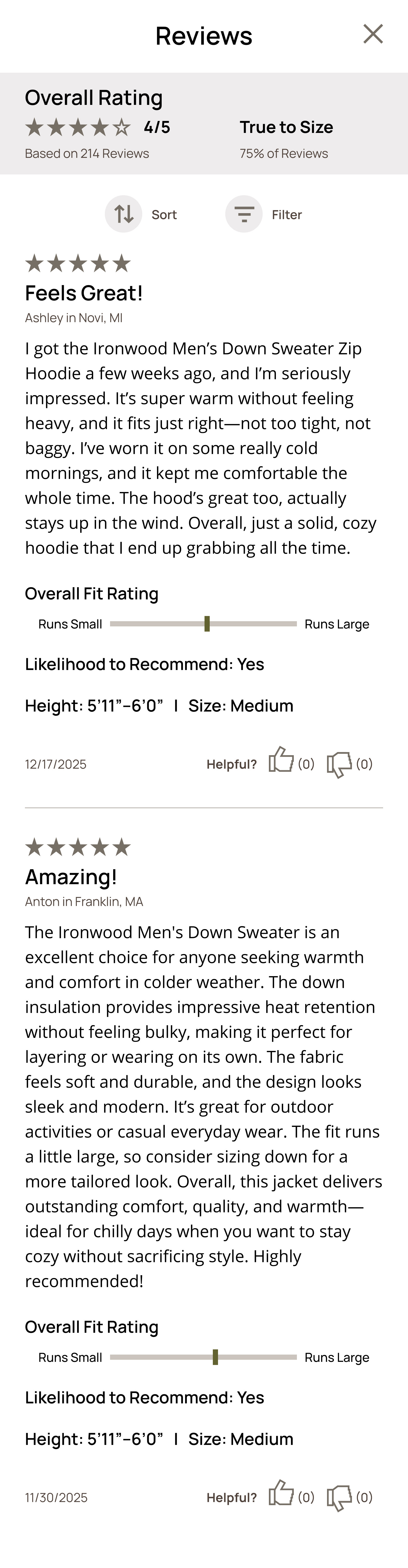
Task: Give thumbs down to Anton's review
Action: tap(339, 1497)
